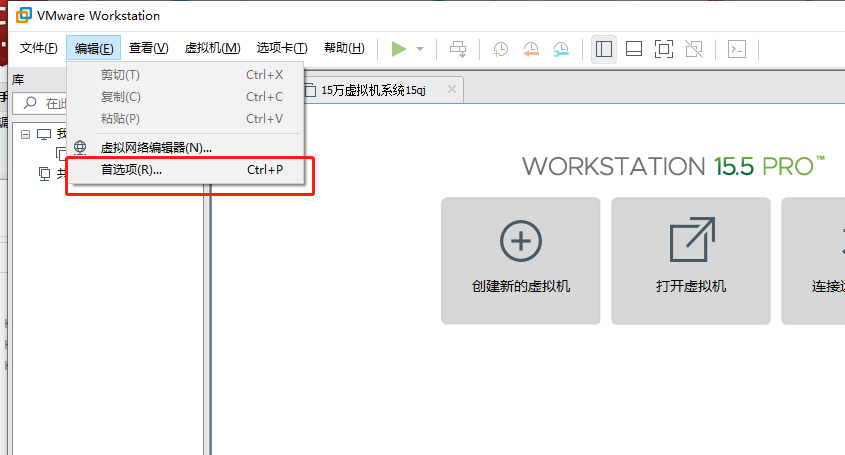Toggle the thumbnail bar view icon
This screenshot has width=845, height=455.
pyautogui.click(x=634, y=49)
